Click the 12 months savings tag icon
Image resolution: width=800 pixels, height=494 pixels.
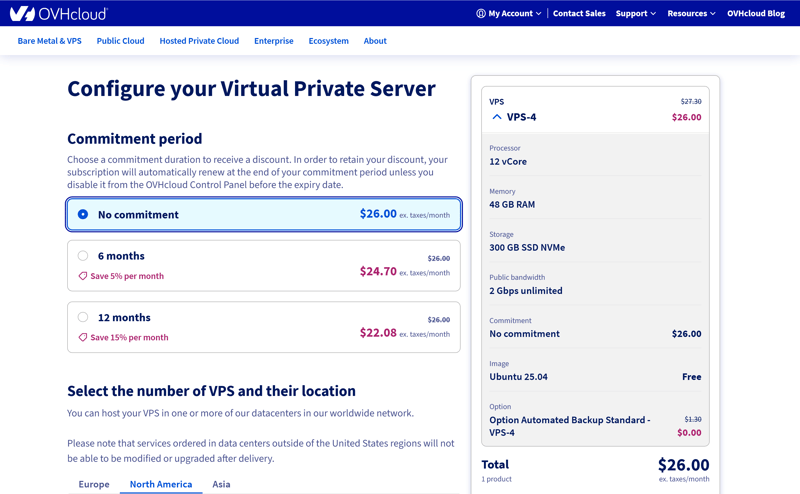point(83,338)
